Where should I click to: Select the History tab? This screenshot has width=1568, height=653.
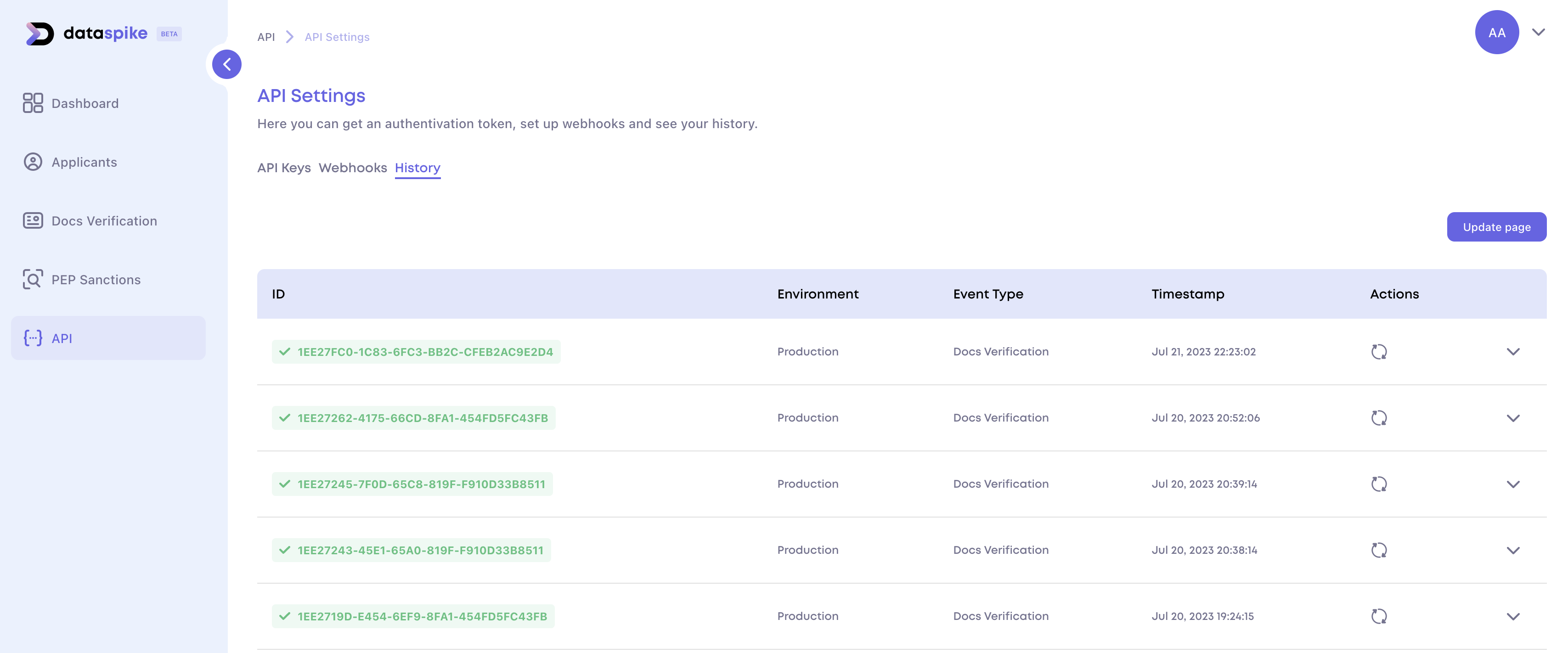[417, 168]
